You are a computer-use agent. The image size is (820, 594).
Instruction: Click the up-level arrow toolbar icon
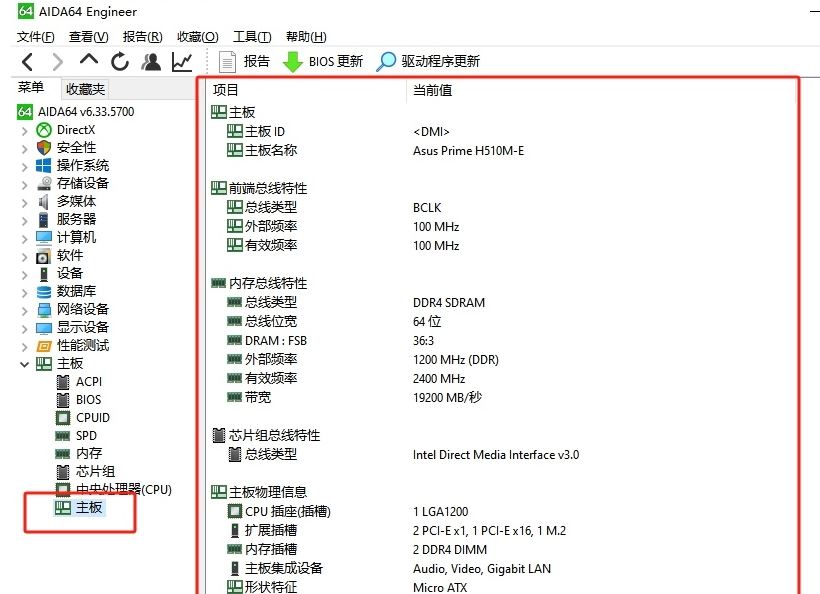[89, 60]
